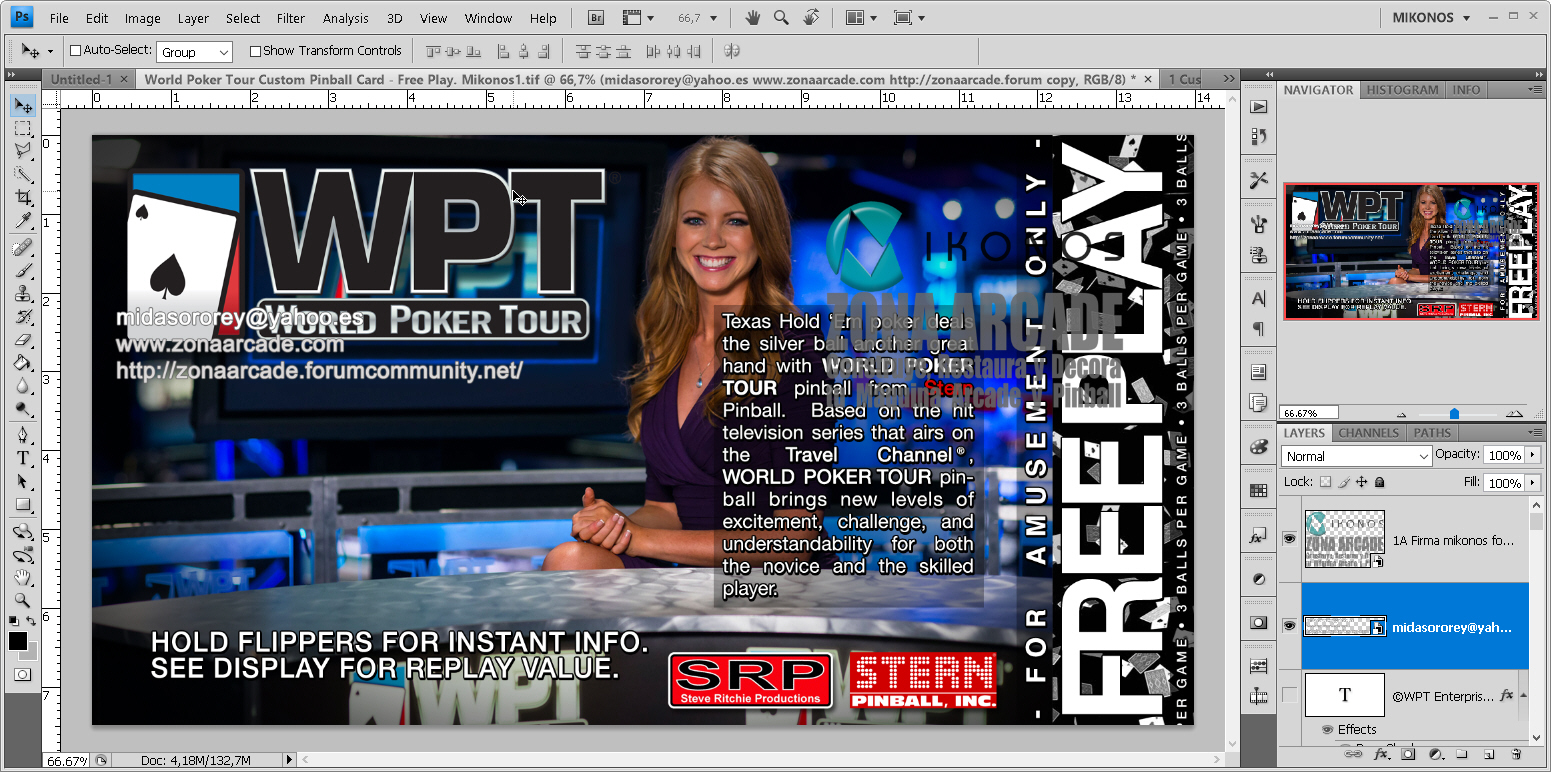Open the Filter menu
The height and width of the screenshot is (772, 1551).
click(x=291, y=18)
